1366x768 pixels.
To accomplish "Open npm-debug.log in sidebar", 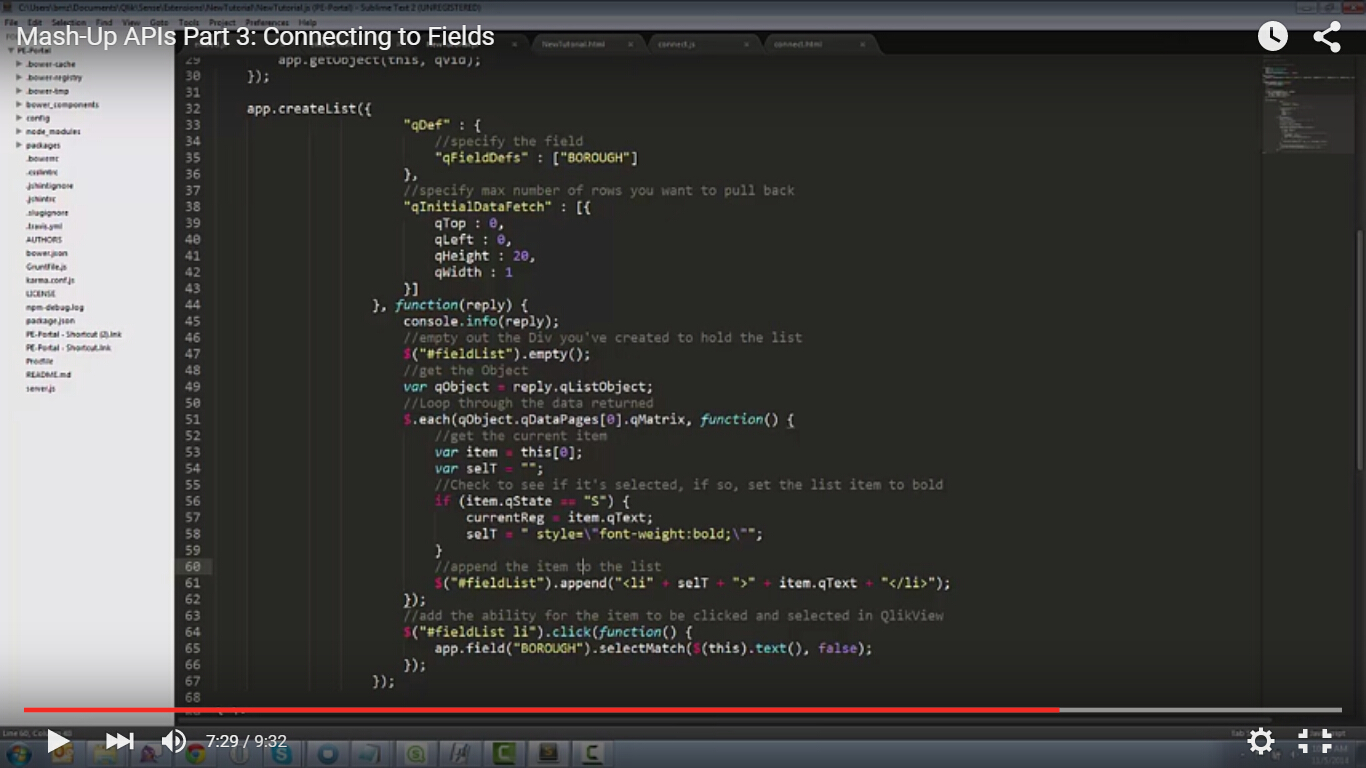I will pos(55,307).
